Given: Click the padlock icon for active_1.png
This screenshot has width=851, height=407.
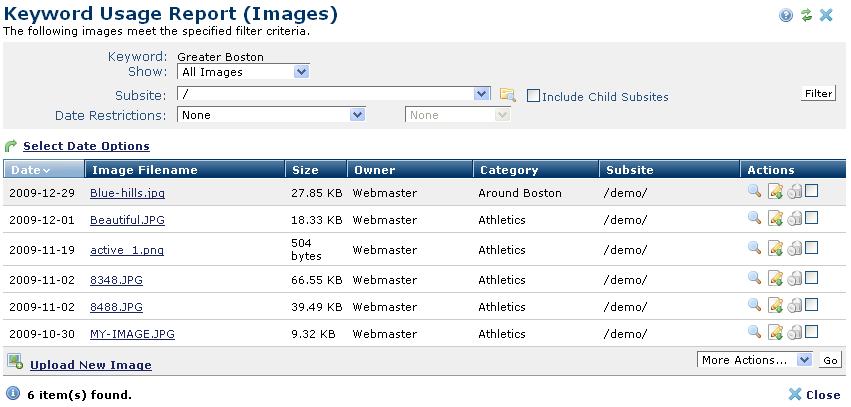Looking at the screenshot, I should 794,248.
